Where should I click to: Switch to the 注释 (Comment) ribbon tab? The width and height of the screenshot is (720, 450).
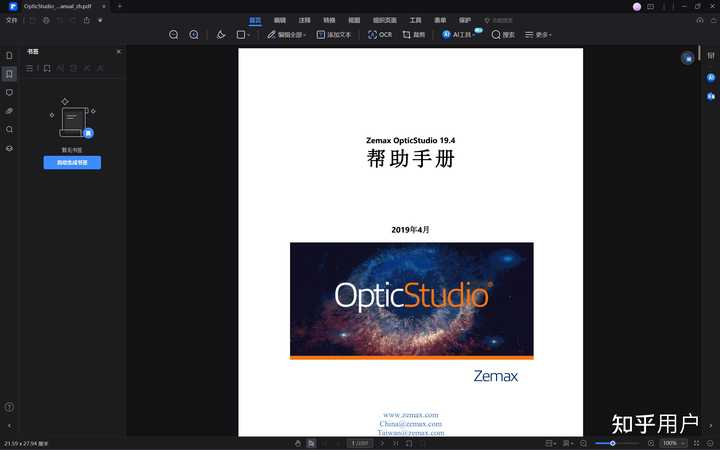[x=304, y=20]
